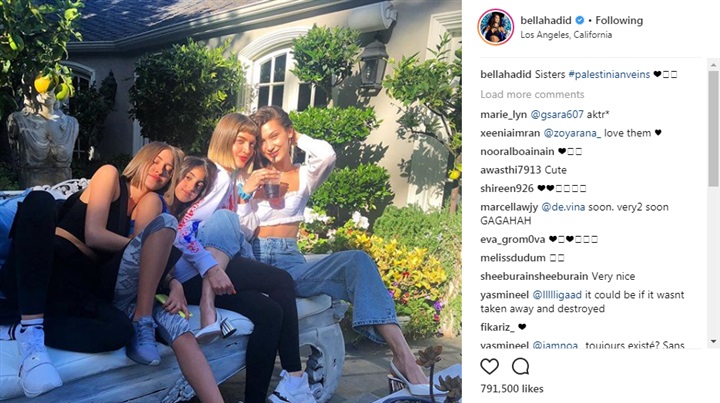This screenshot has height=403, width=720.
Task: Click the comments scrollbar thumb
Action: (x=713, y=129)
